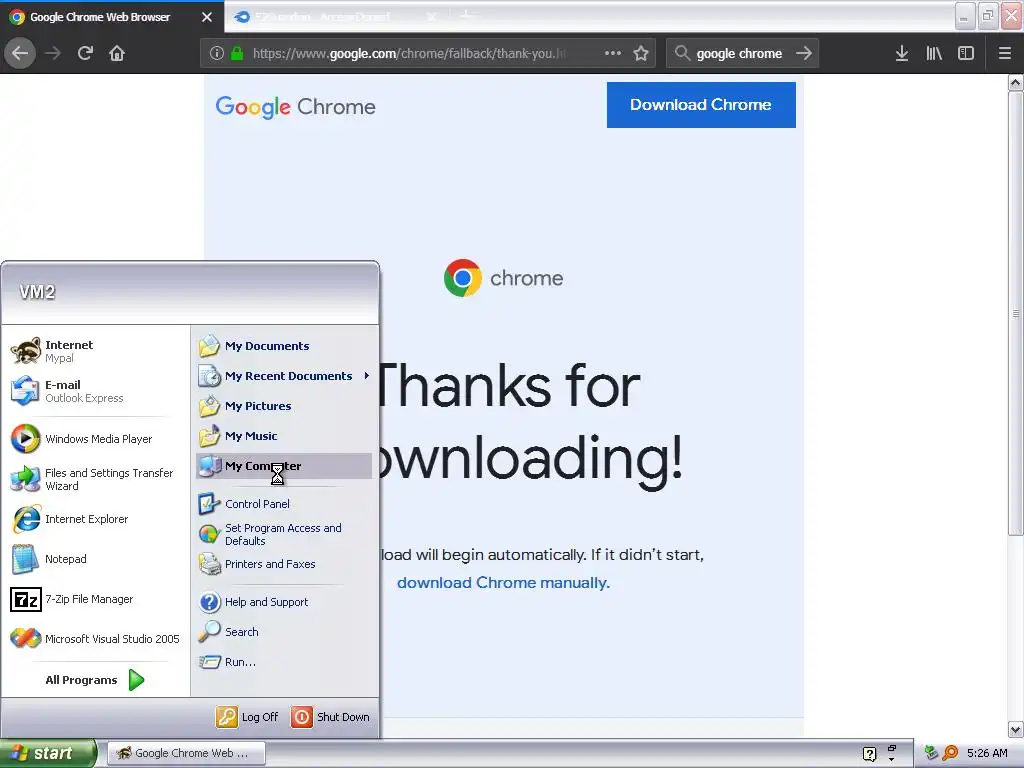Click the Google Chrome logo in page header
Screen dimensions: 1024x768
(x=295, y=106)
